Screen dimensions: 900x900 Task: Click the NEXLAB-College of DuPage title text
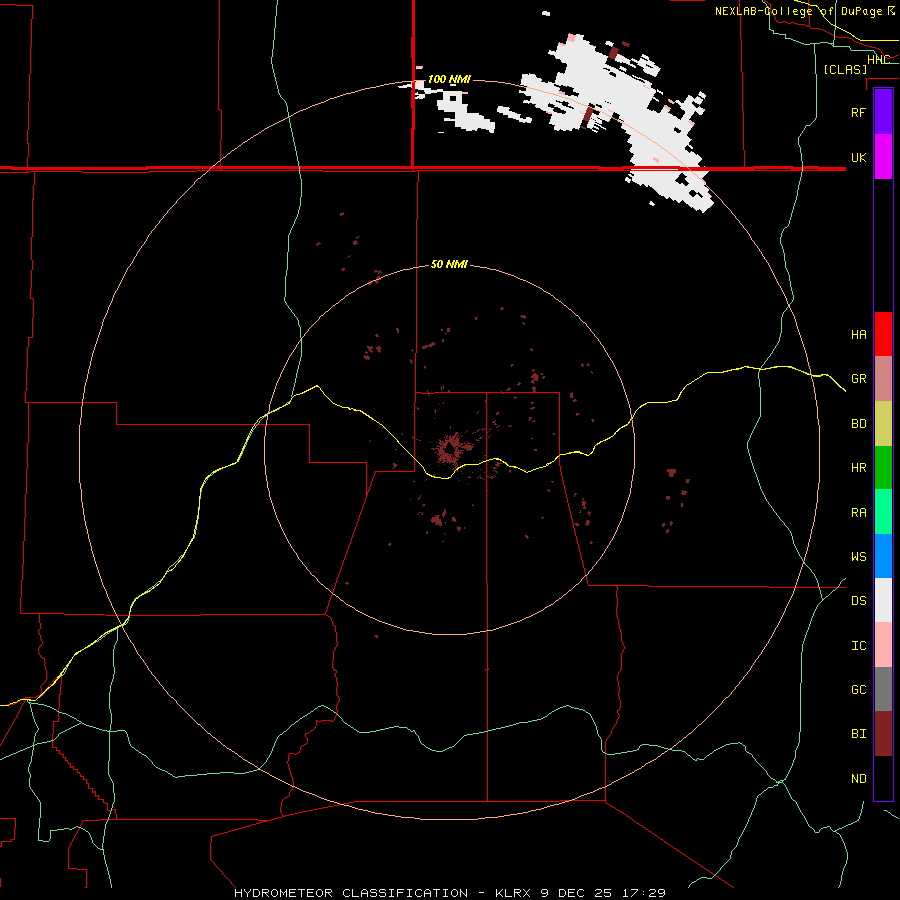pos(804,11)
